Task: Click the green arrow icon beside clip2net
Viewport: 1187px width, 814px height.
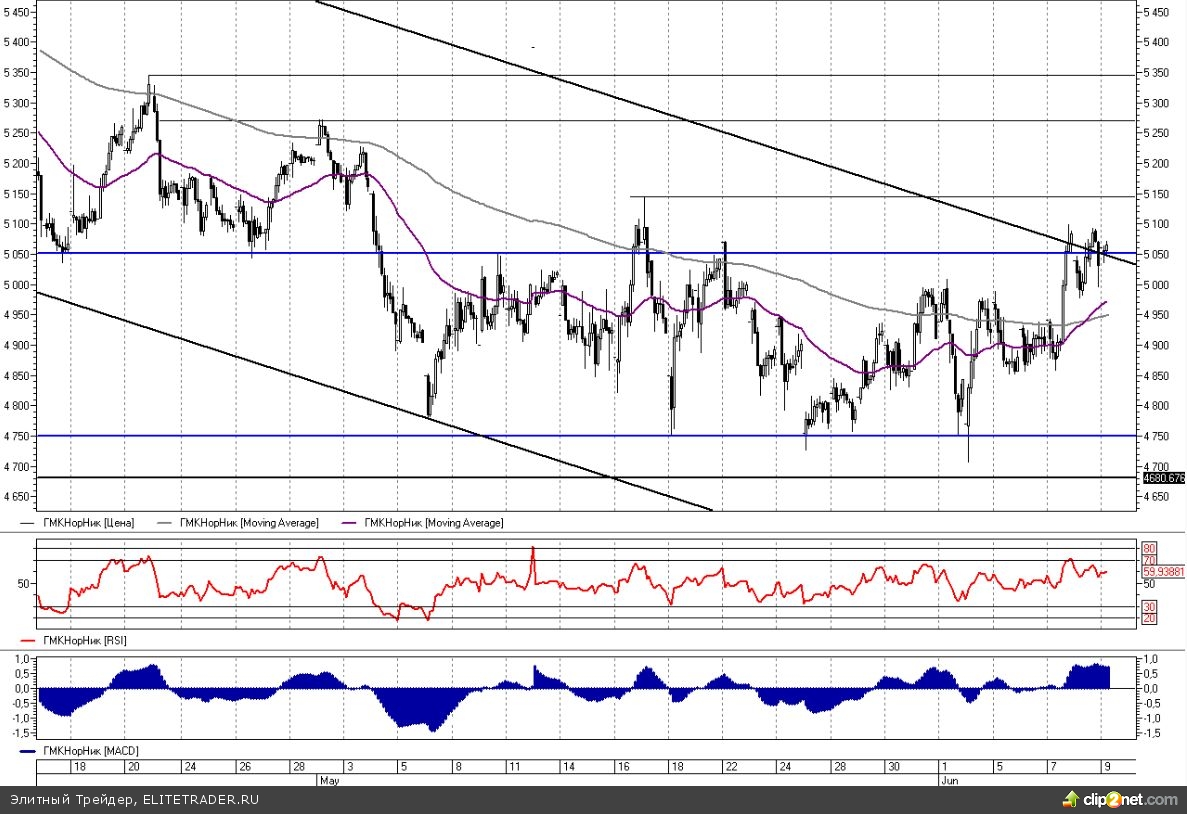Action: [x=1069, y=800]
